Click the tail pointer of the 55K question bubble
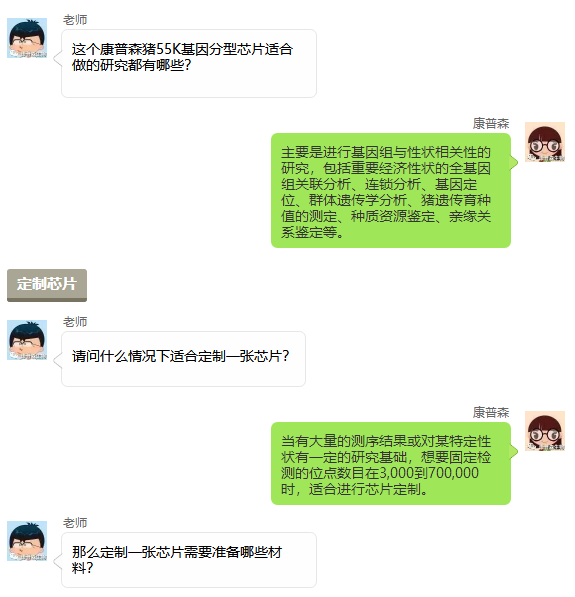The height and width of the screenshot is (597, 575). [x=58, y=59]
